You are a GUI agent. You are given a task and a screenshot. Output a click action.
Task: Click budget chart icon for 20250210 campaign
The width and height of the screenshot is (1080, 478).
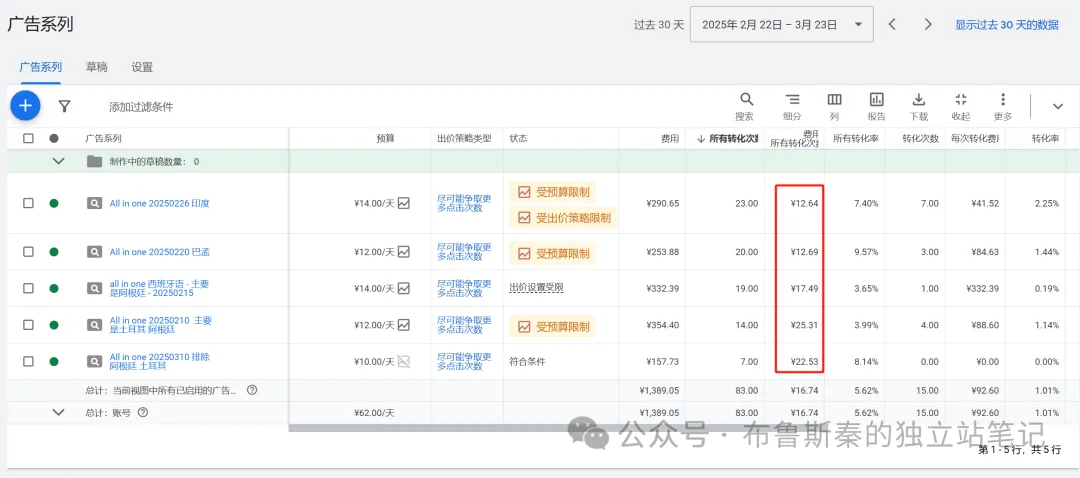point(404,325)
